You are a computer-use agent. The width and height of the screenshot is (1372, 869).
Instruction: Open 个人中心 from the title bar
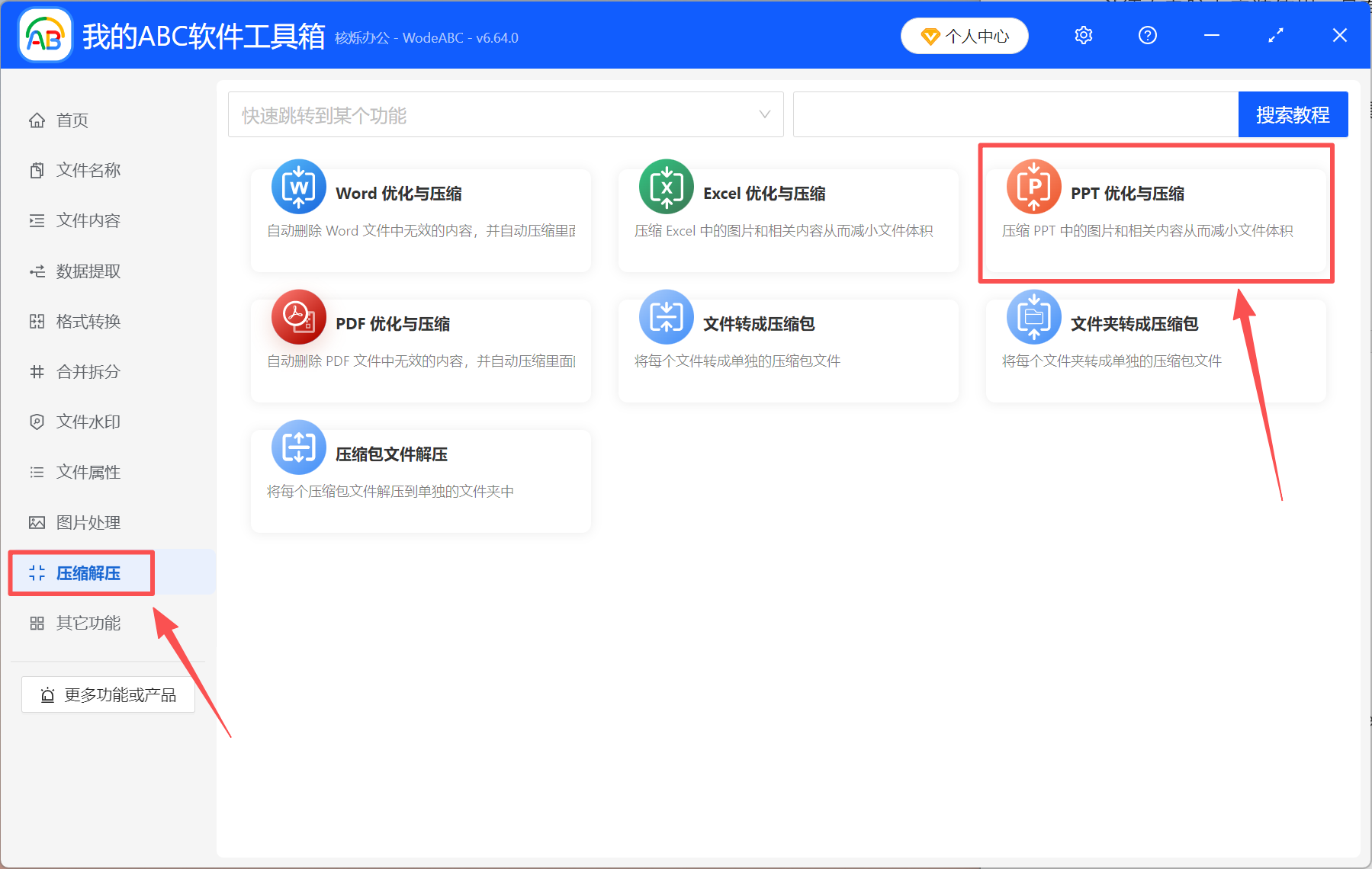(963, 35)
